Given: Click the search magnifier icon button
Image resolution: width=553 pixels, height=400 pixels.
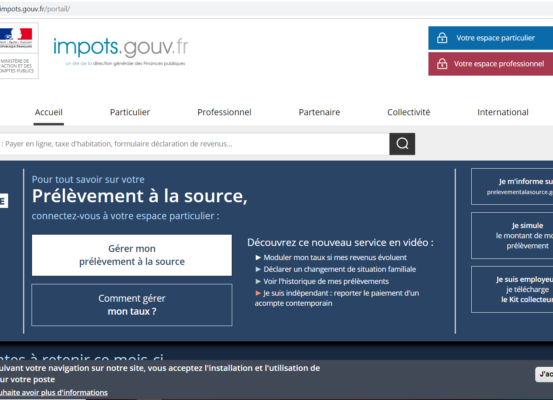Looking at the screenshot, I should click(x=402, y=144).
